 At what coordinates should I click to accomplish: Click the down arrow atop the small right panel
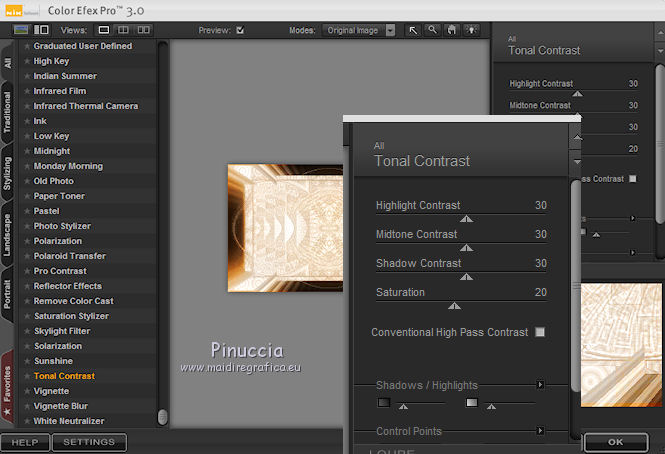(x=660, y=51)
